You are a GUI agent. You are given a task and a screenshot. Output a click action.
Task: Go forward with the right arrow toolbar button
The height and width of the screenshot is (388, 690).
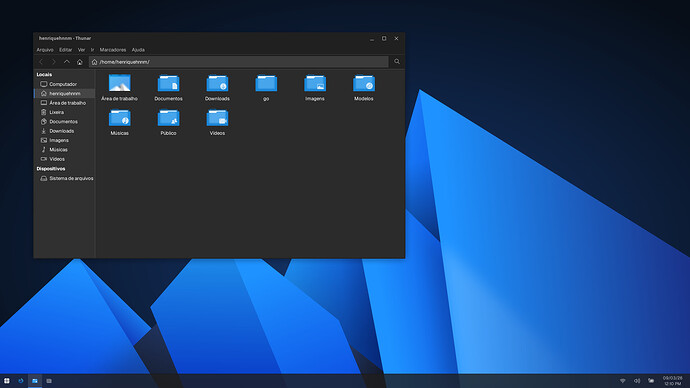click(x=54, y=62)
